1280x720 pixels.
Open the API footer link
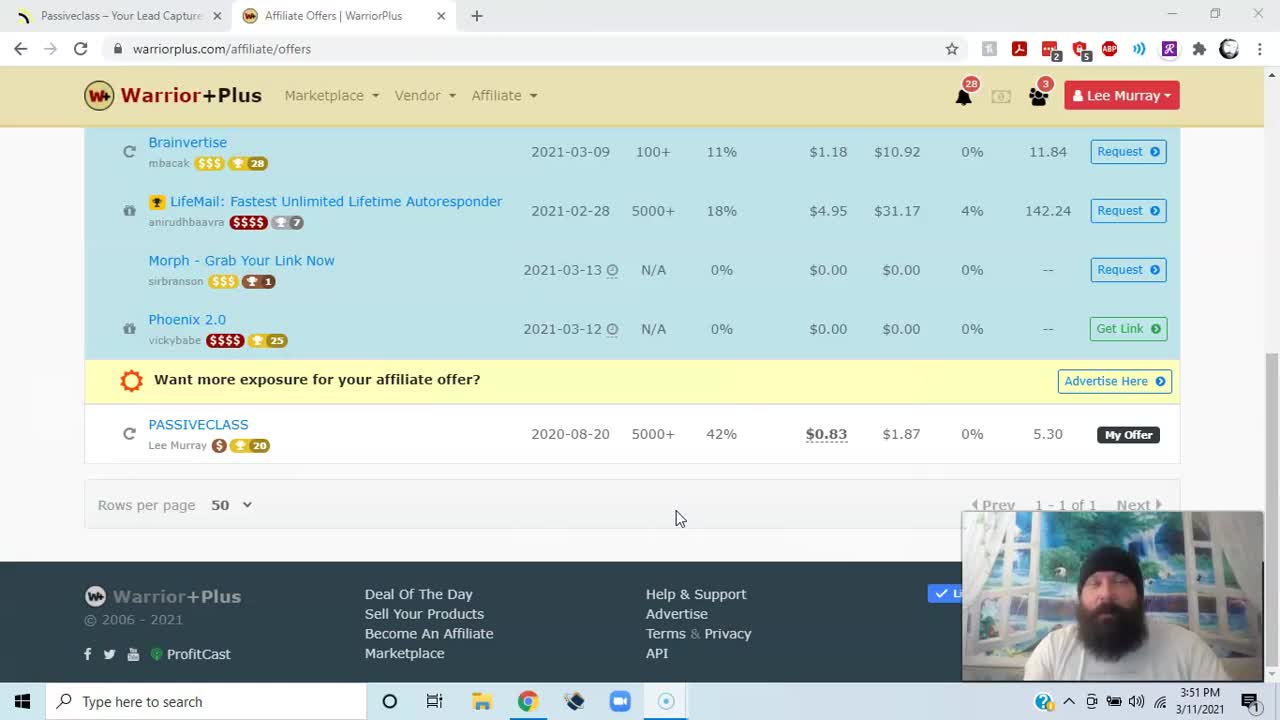point(657,653)
